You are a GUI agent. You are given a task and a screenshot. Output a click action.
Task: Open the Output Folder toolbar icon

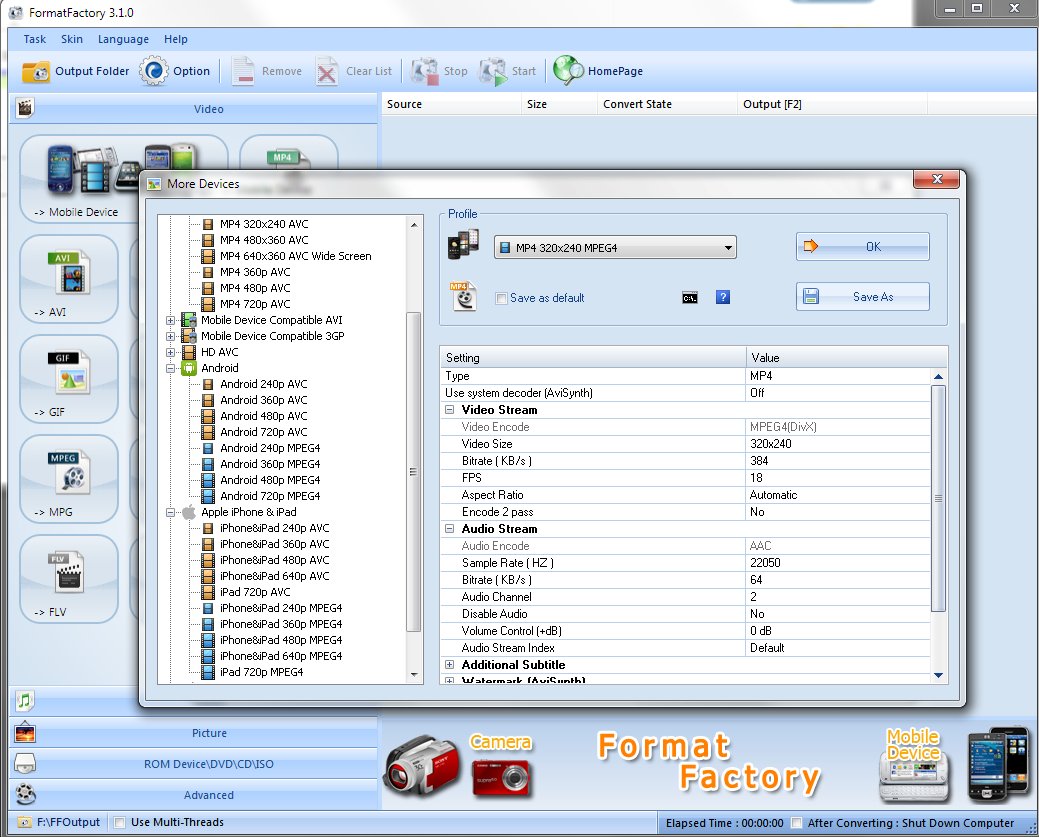[36, 71]
